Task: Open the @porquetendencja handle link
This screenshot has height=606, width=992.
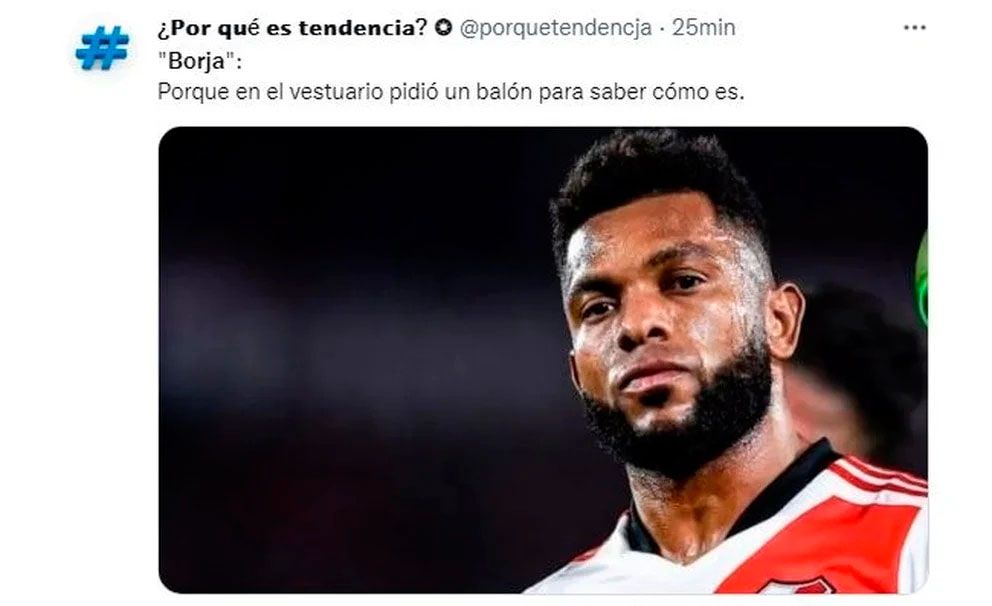Action: (x=555, y=28)
